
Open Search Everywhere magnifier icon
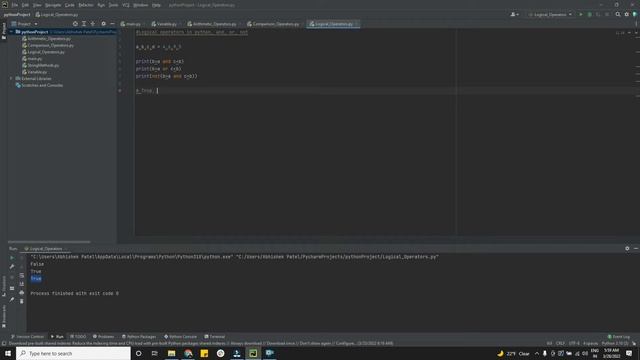click(x=618, y=15)
